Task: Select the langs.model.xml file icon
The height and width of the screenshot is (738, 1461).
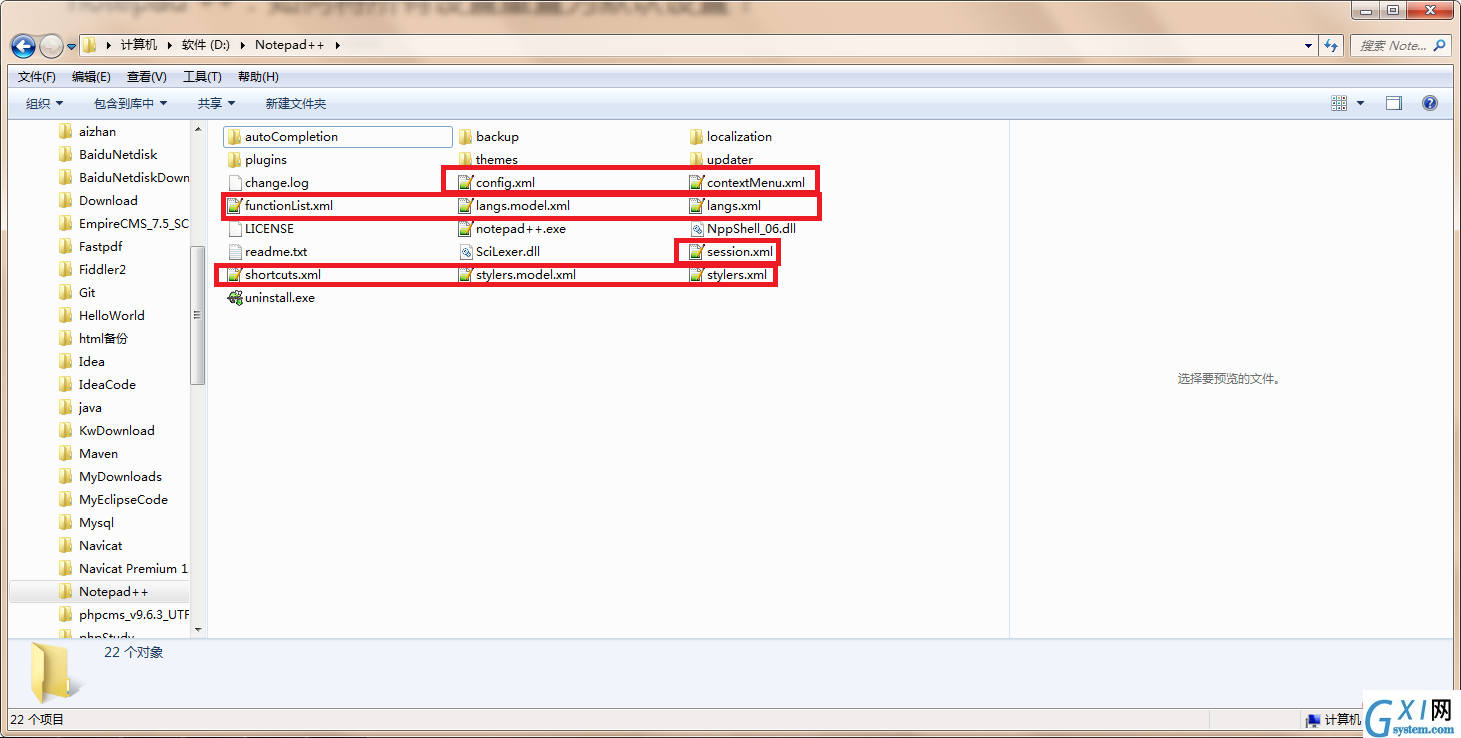Action: [465, 206]
